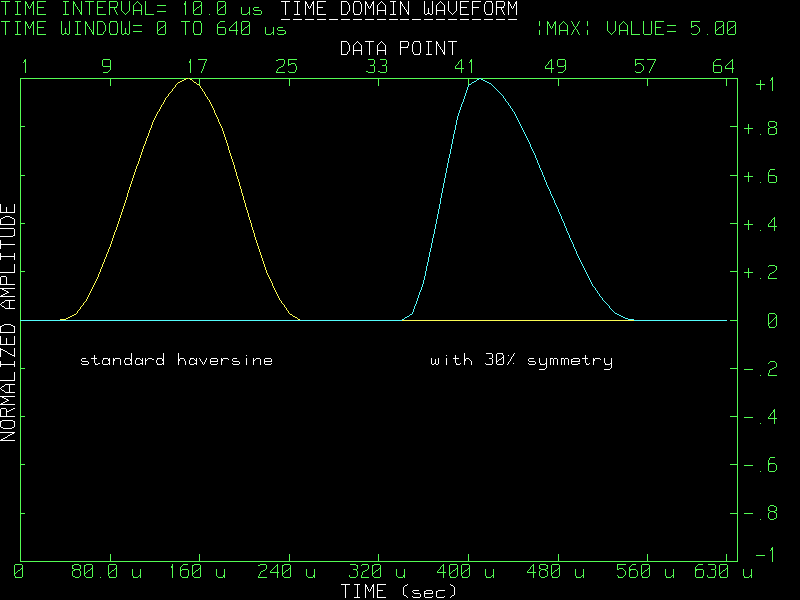800x600 pixels.
Task: Click the -.2 amplitude label
Action: click(761, 369)
